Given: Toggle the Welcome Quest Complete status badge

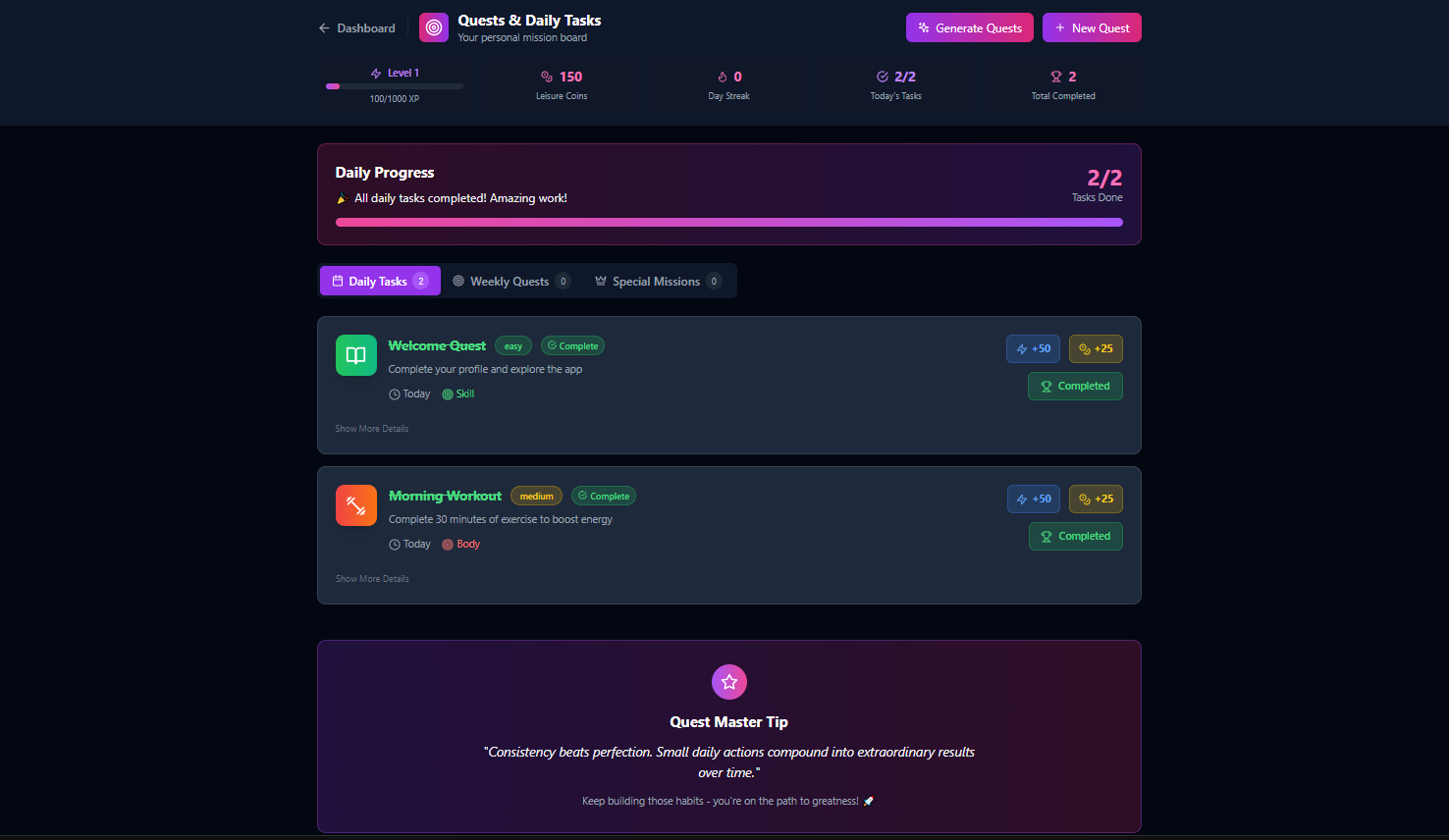Looking at the screenshot, I should (573, 345).
